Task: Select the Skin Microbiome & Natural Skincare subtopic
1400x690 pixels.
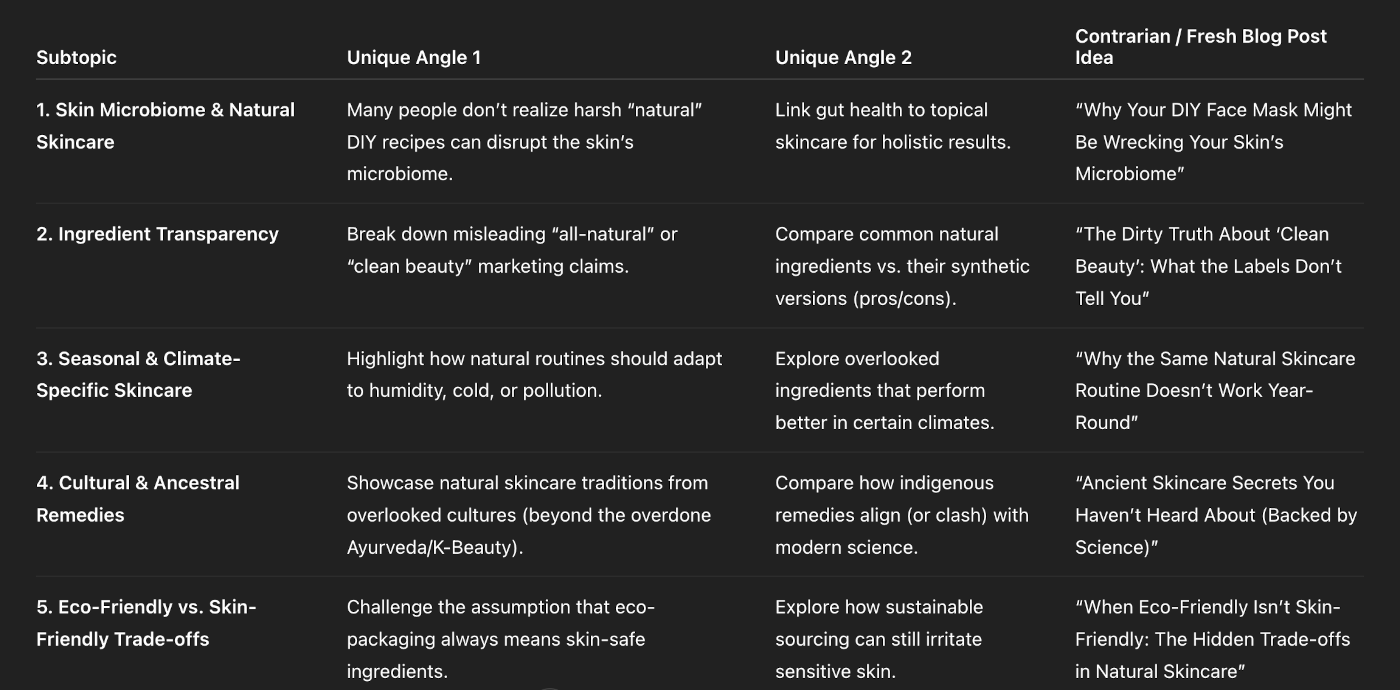Action: pyautogui.click(x=165, y=126)
